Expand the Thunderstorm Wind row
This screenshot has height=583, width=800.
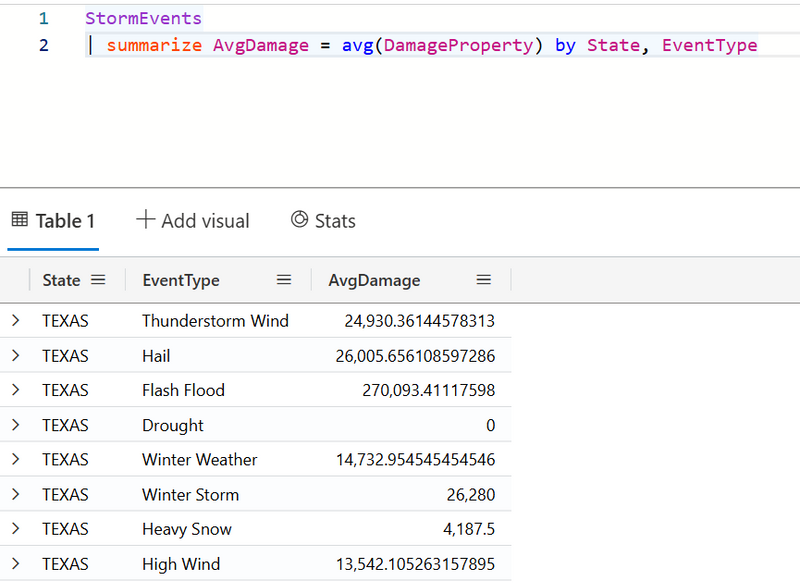16,321
